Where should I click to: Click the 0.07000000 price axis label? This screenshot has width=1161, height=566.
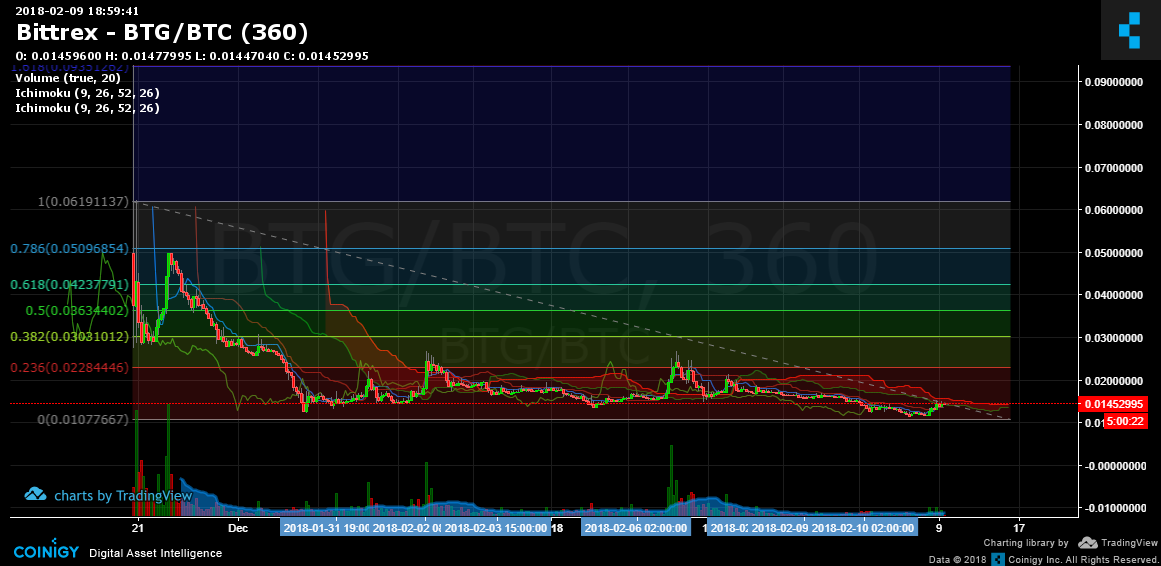(x=1114, y=168)
